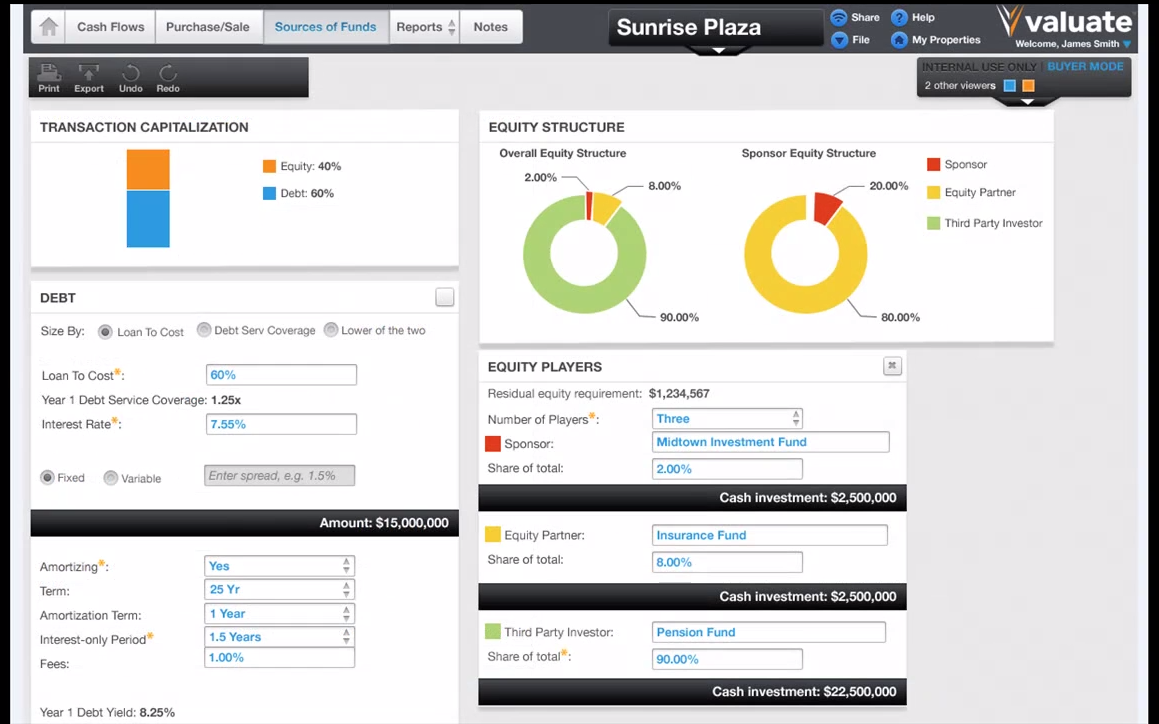
Task: Click the Print icon
Action: pyautogui.click(x=49, y=72)
